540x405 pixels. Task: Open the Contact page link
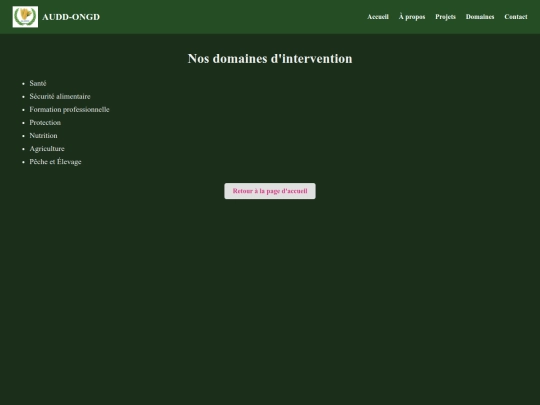[x=516, y=17]
